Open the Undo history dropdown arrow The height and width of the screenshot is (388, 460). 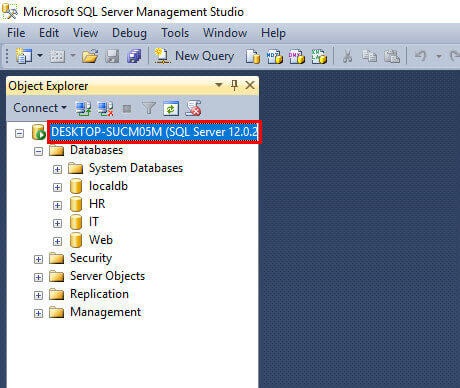(439, 56)
